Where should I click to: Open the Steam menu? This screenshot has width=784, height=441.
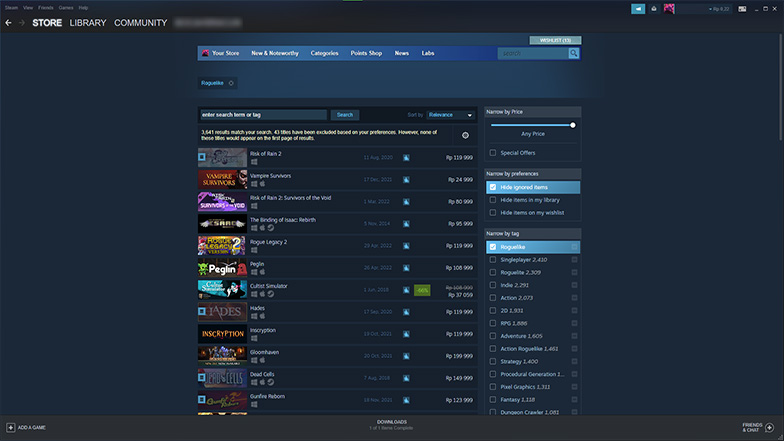pyautogui.click(x=12, y=8)
